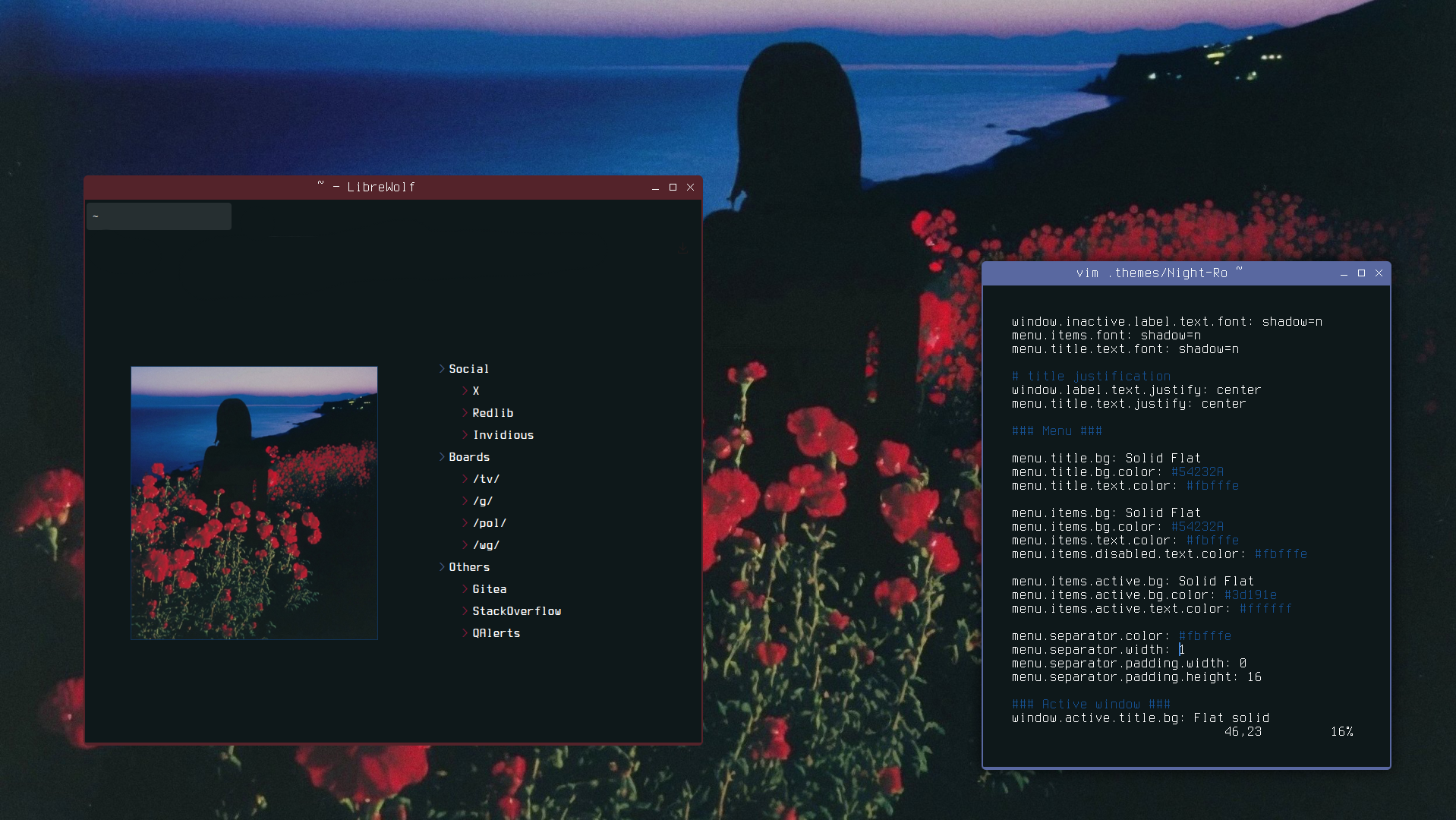
Task: Open the Social bookmark group
Action: [468, 369]
